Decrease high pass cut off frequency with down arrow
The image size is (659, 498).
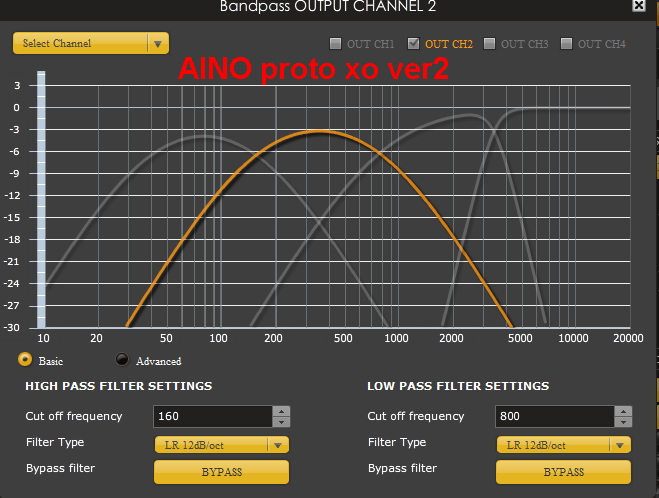click(282, 422)
